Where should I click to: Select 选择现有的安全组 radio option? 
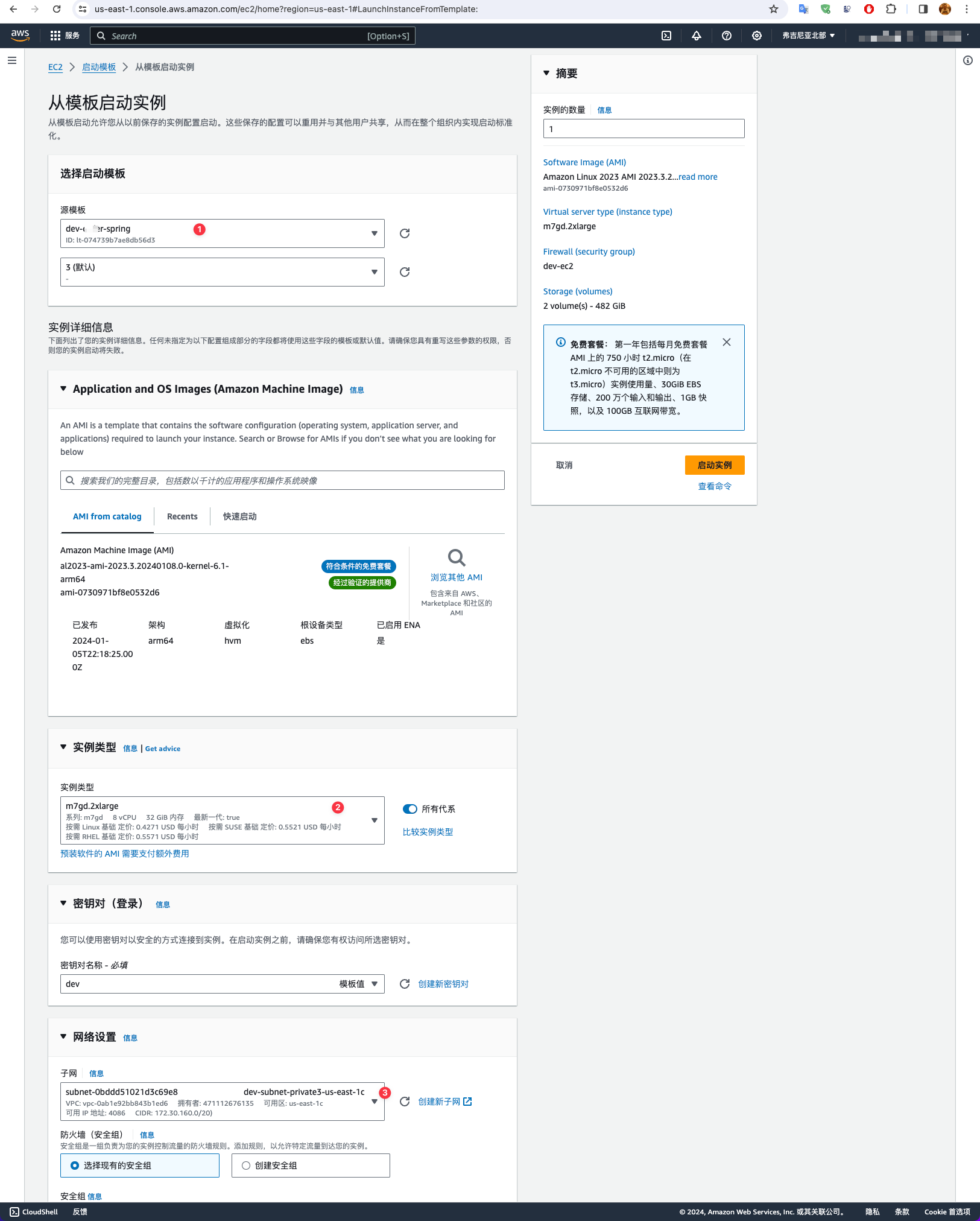point(75,1165)
